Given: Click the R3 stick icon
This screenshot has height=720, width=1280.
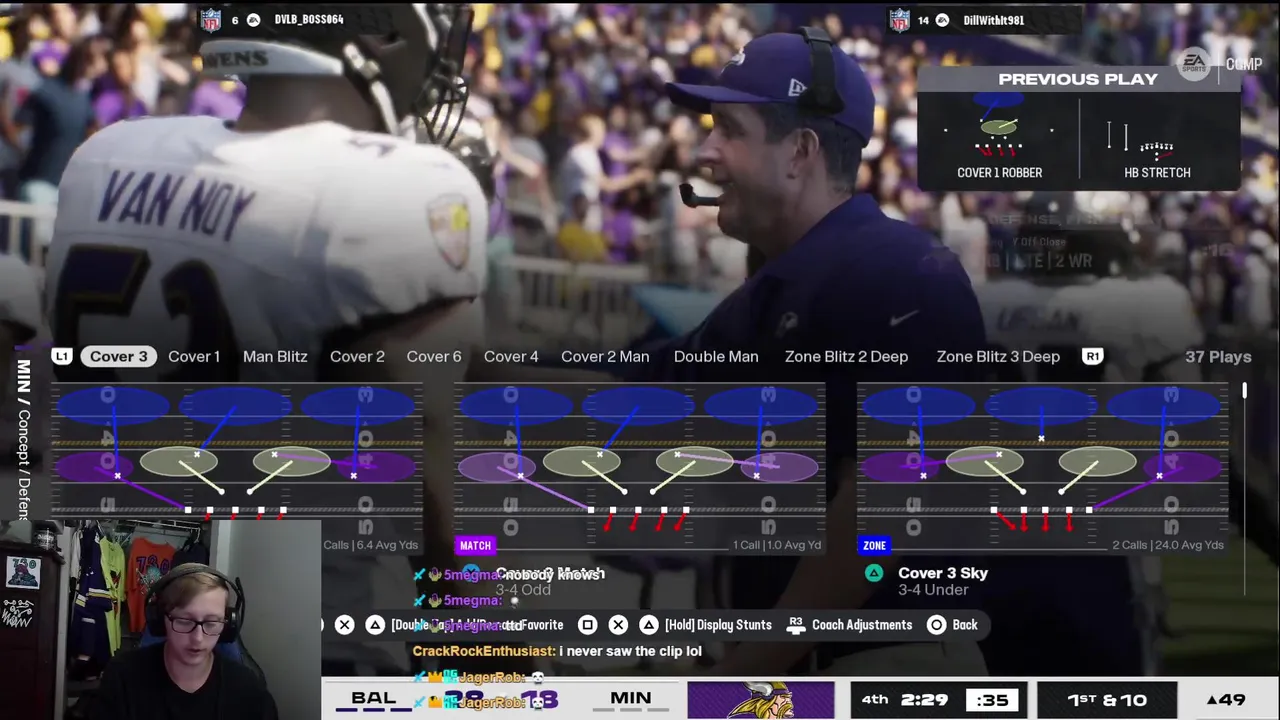Looking at the screenshot, I should coord(796,624).
